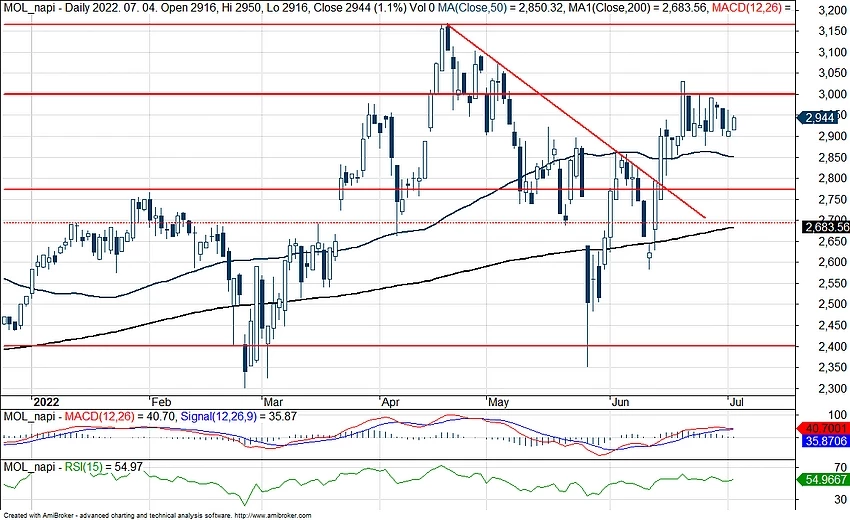Click the 2,800 price axis label
Screen dimensions: 850x520
(833, 178)
